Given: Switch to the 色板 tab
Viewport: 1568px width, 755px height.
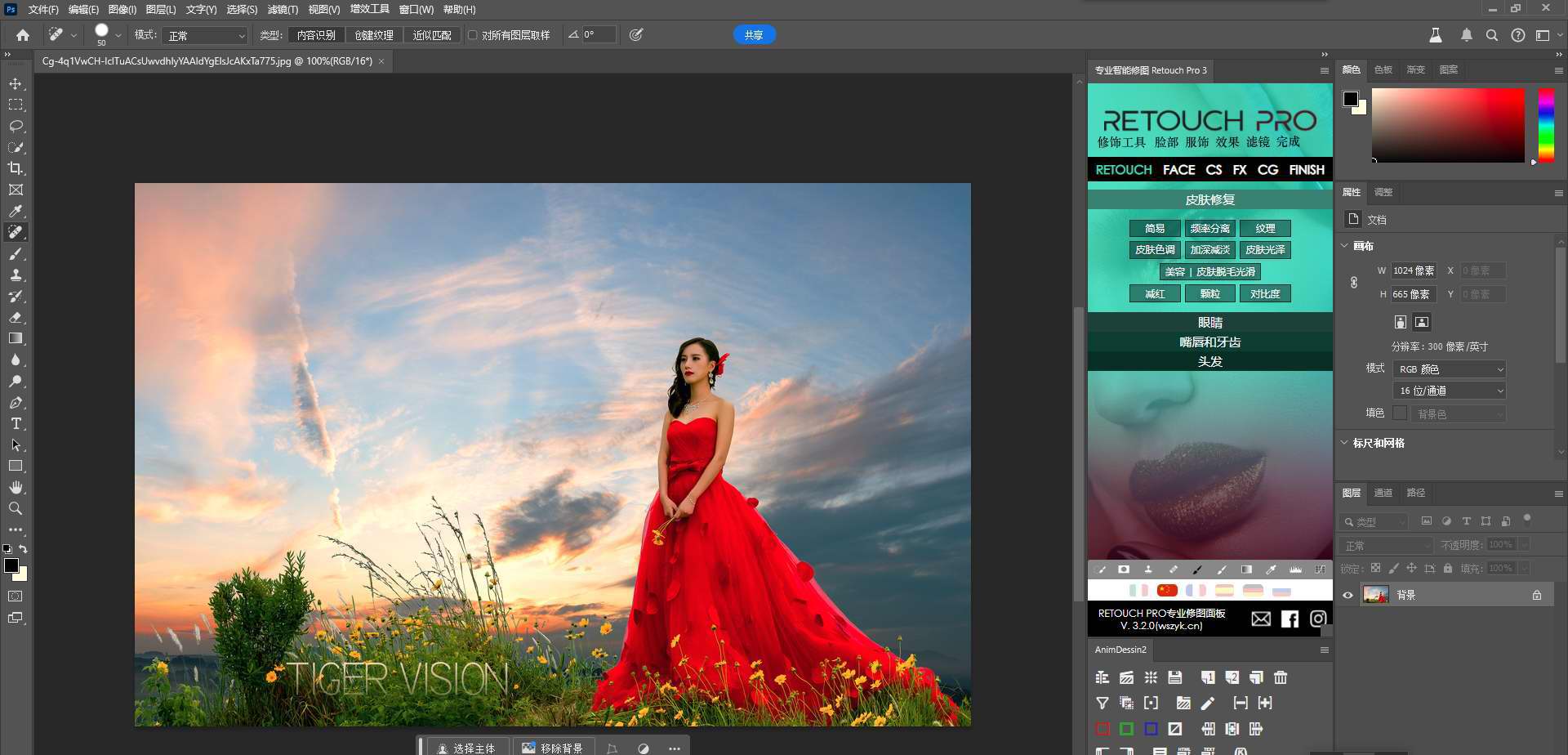Looking at the screenshot, I should pos(1383,69).
